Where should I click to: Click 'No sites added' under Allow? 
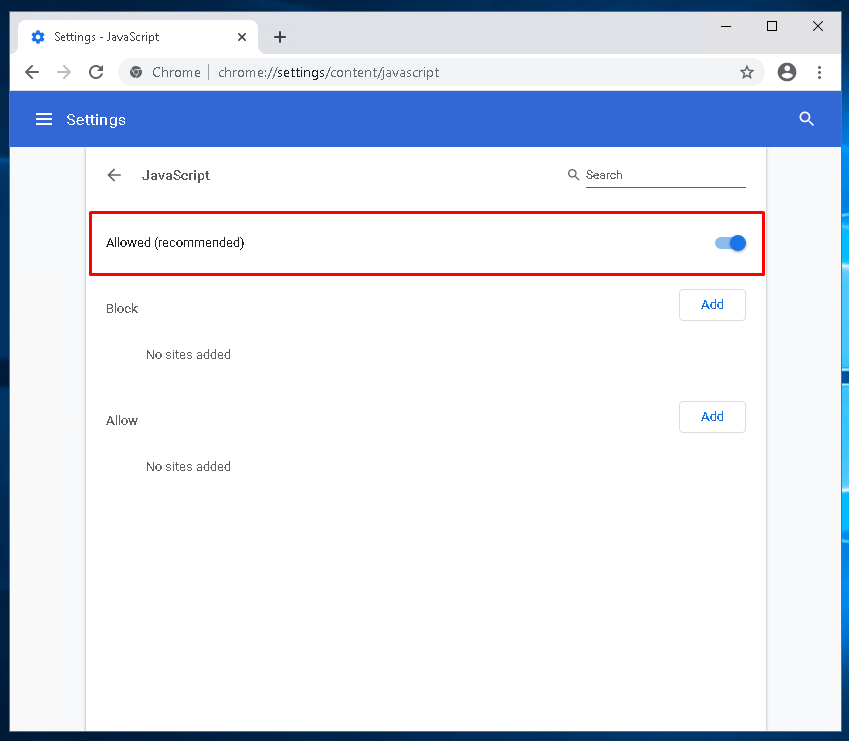pos(188,467)
